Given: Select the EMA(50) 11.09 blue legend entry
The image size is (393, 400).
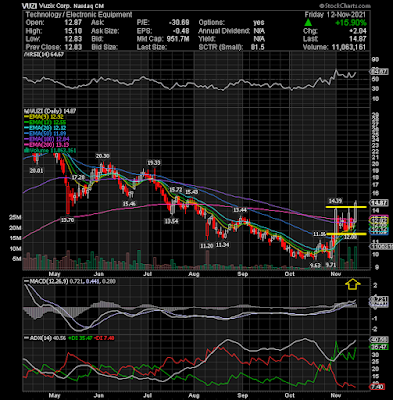Looking at the screenshot, I should [x=46, y=134].
